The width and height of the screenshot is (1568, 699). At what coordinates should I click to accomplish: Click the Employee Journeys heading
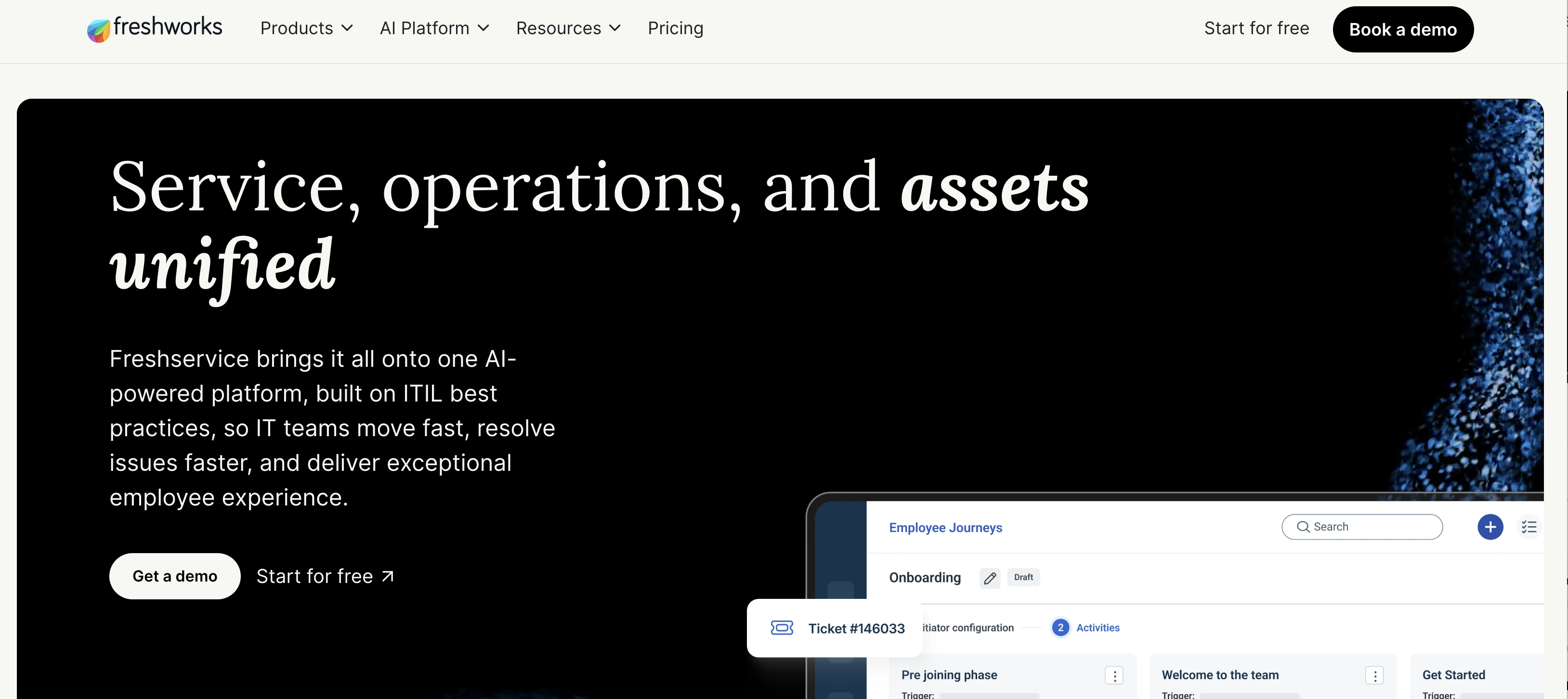coord(945,528)
